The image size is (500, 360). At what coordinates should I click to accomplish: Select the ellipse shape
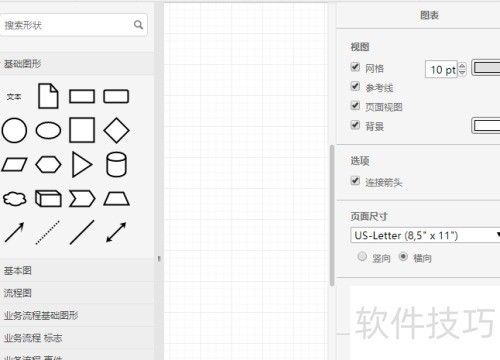point(48,130)
